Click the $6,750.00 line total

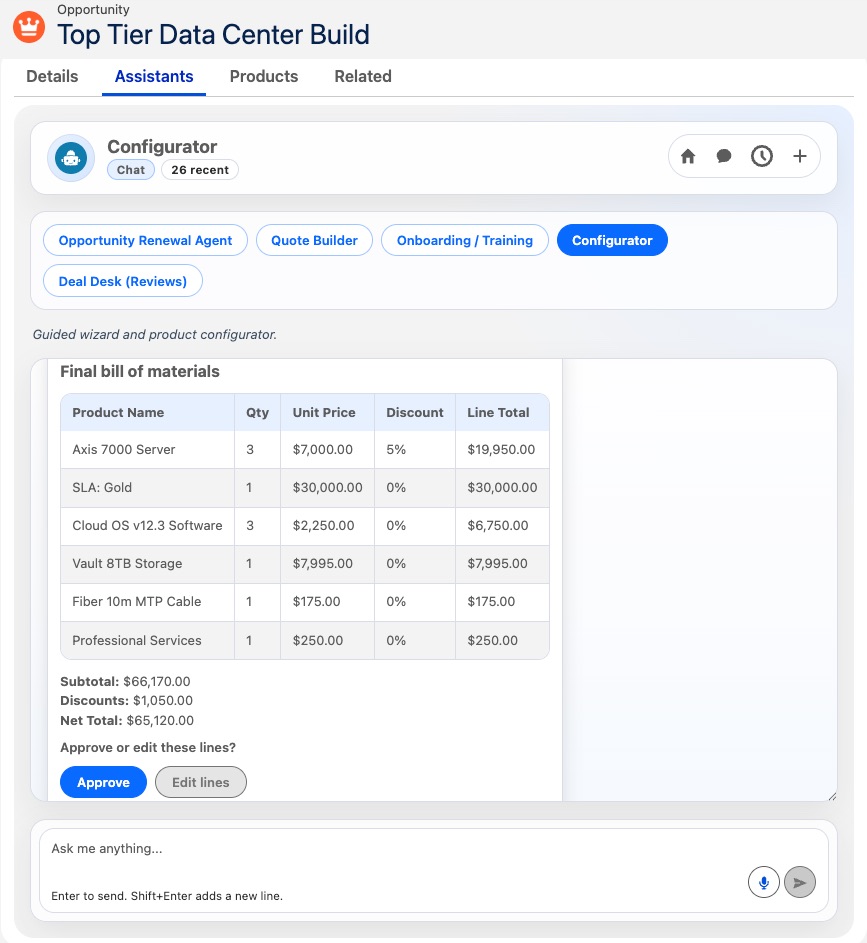pos(503,526)
